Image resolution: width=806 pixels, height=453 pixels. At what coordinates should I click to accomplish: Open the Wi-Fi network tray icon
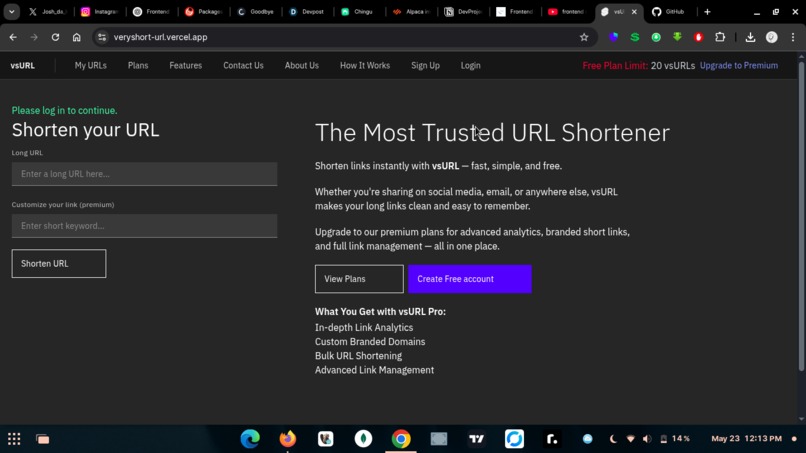[630, 439]
